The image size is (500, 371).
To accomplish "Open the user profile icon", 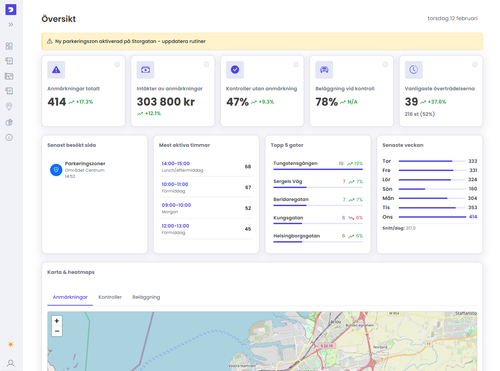I will [11, 363].
